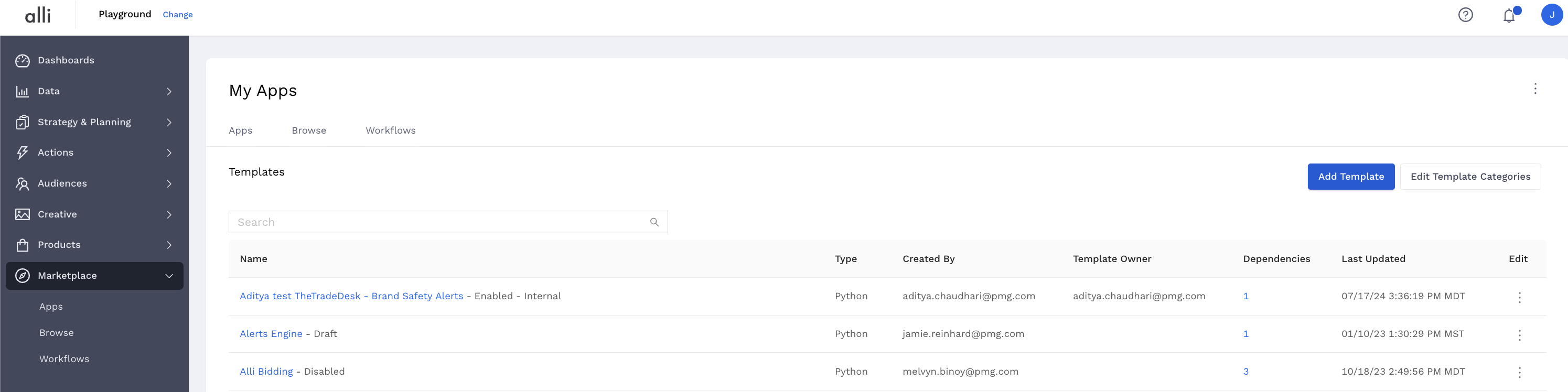Viewport: 1568px width, 392px height.
Task: Open edit menu for Aditya test row
Action: [1519, 297]
